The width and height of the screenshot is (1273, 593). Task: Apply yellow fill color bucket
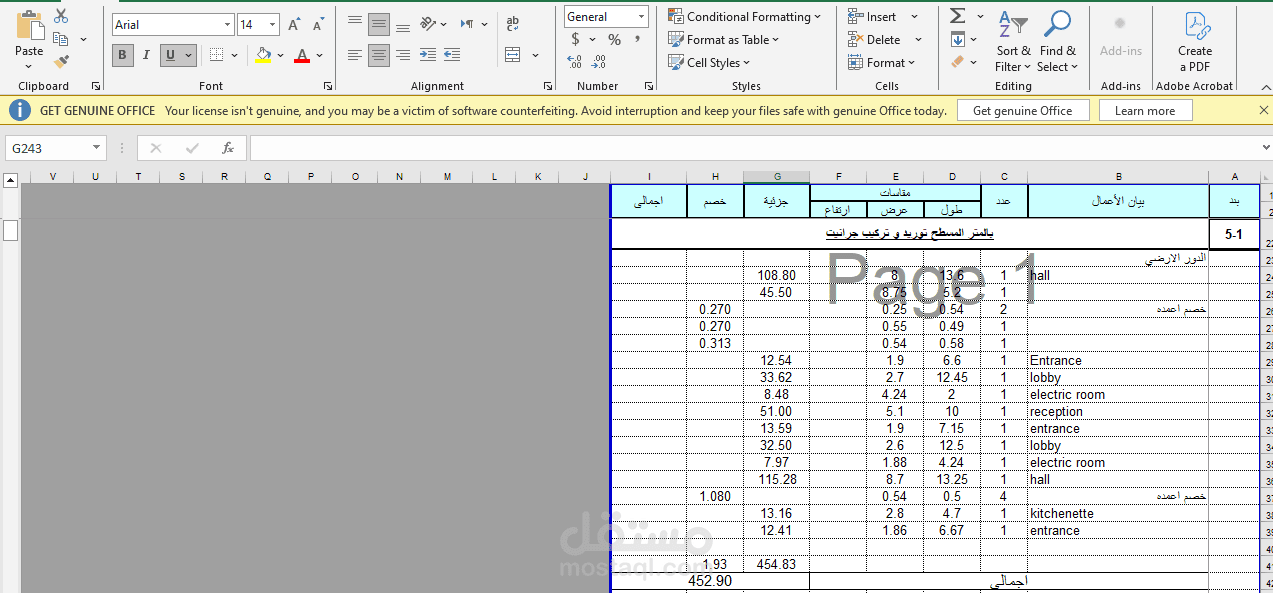[263, 55]
